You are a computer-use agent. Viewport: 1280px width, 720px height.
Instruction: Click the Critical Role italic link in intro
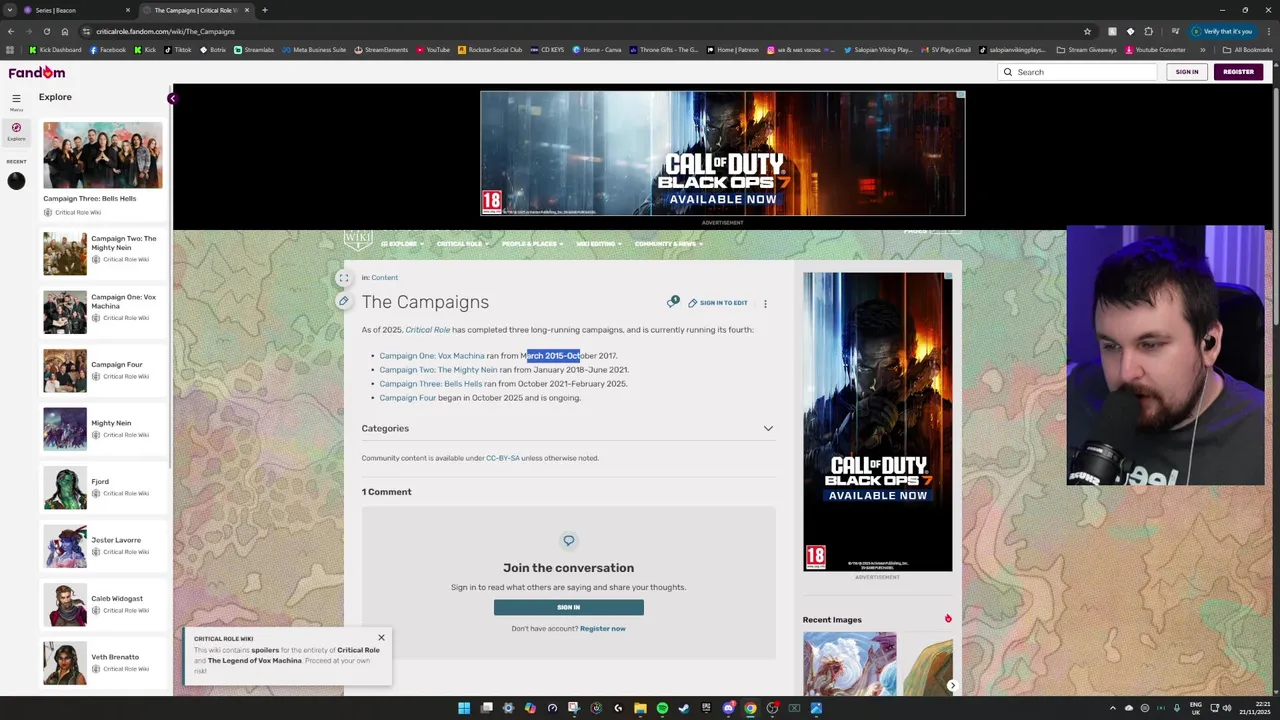pyautogui.click(x=427, y=330)
